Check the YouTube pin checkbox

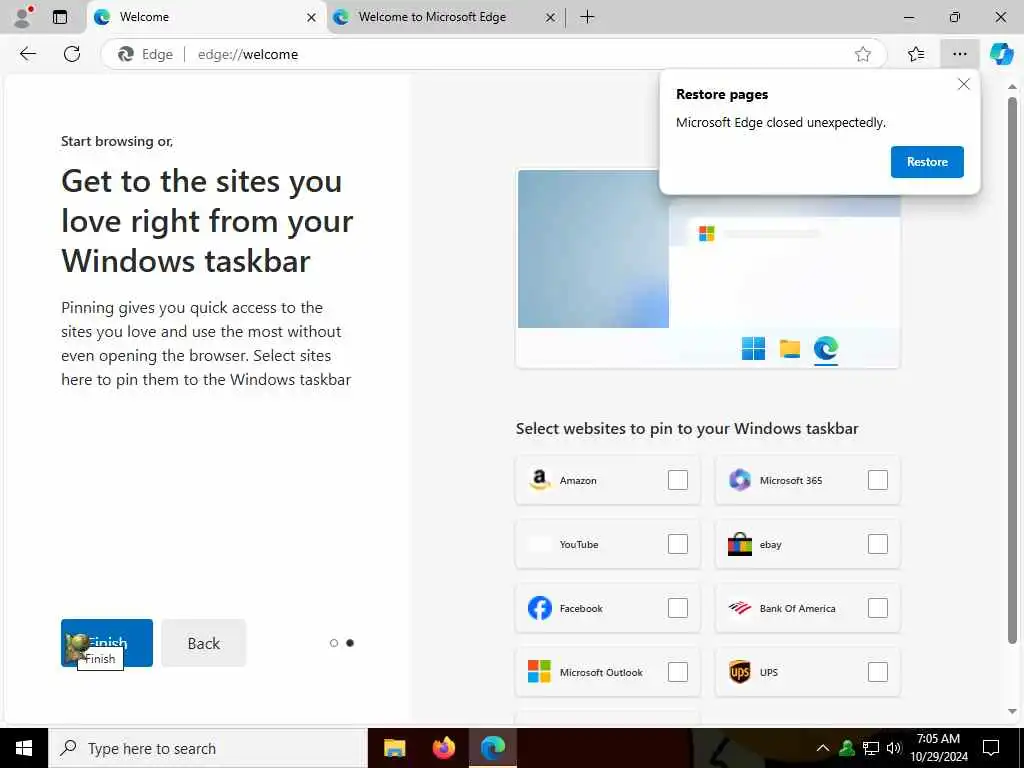coord(677,544)
